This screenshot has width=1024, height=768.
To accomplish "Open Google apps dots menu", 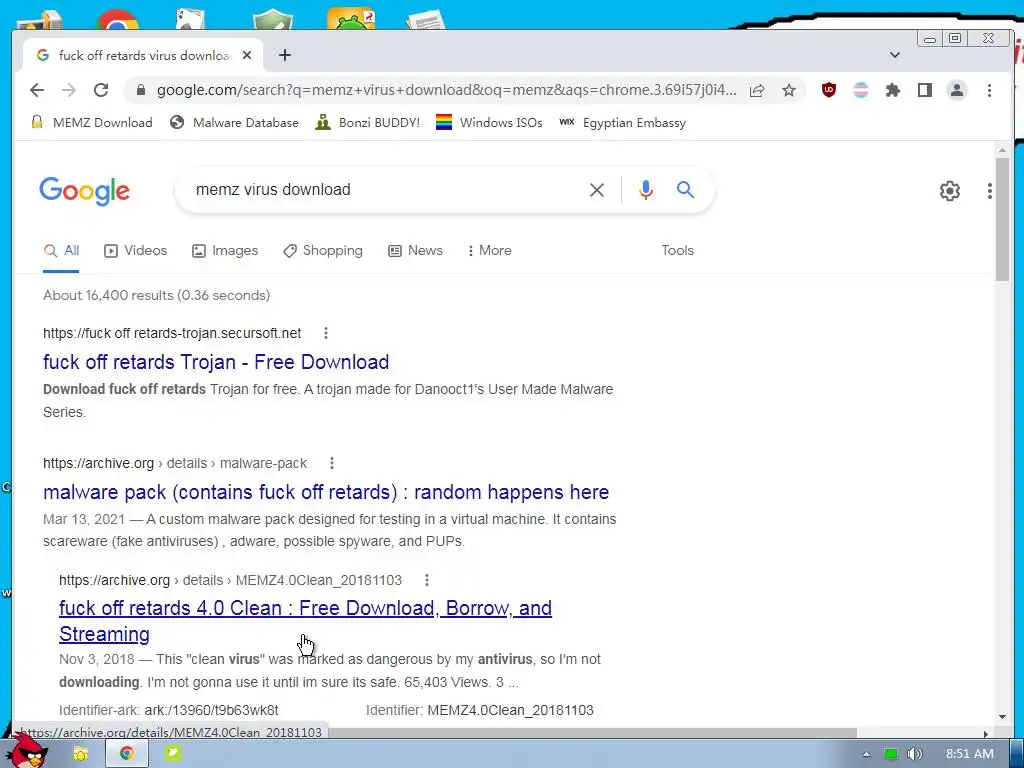I will 990,191.
